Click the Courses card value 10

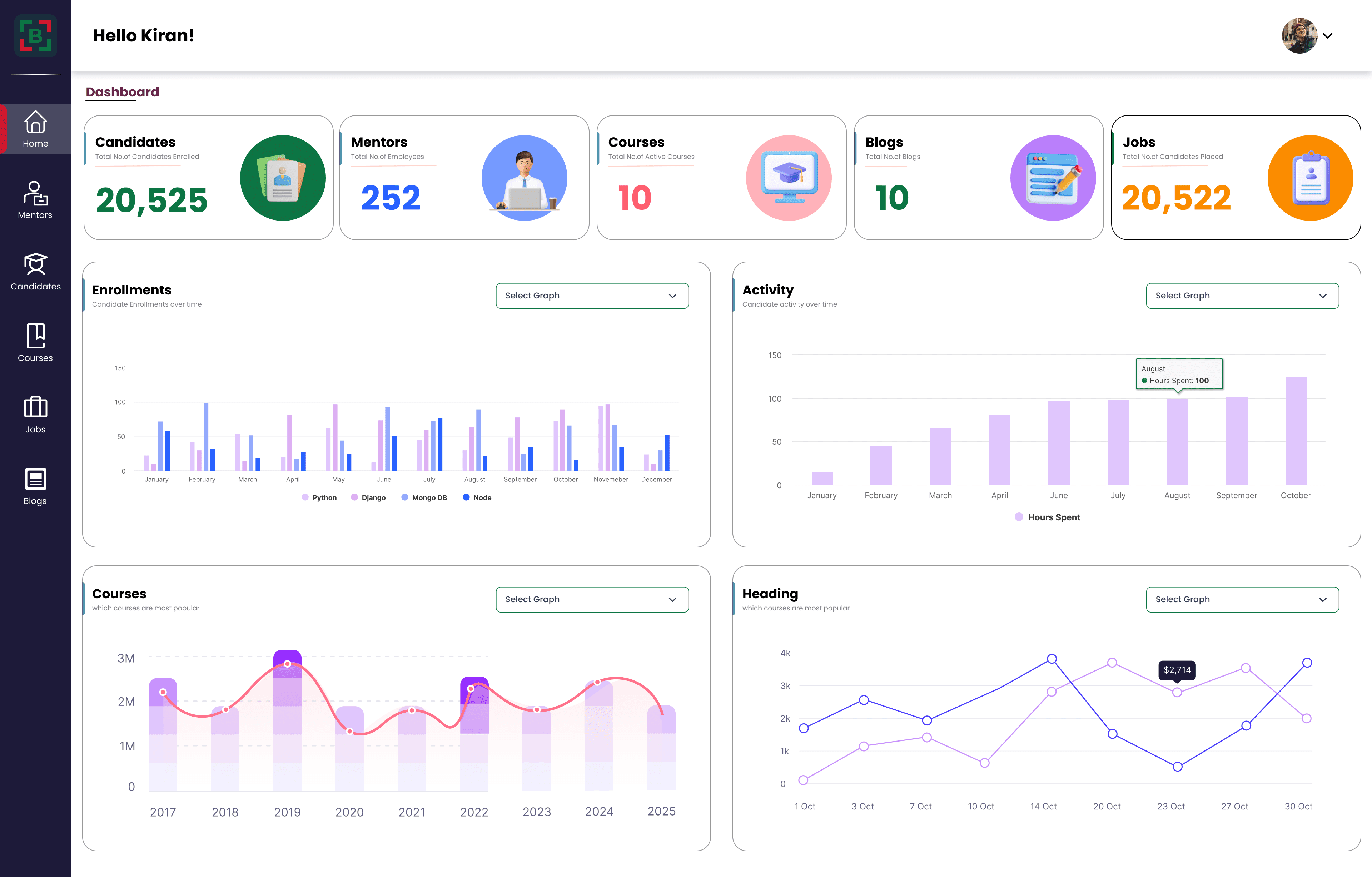(635, 198)
